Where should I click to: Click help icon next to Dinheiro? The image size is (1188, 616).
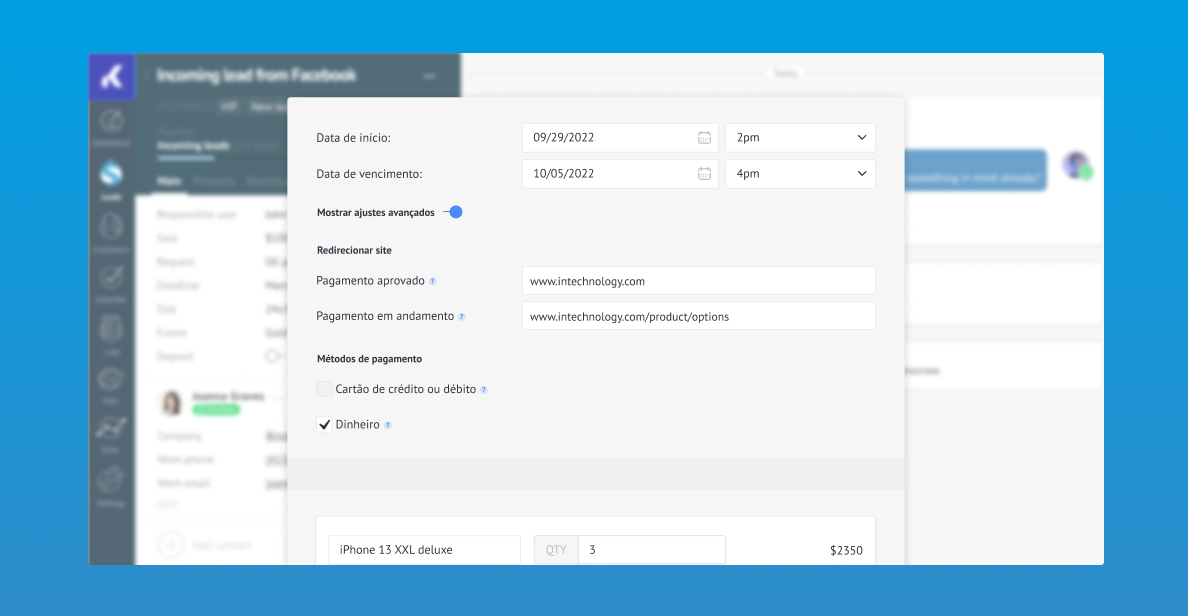[387, 425]
